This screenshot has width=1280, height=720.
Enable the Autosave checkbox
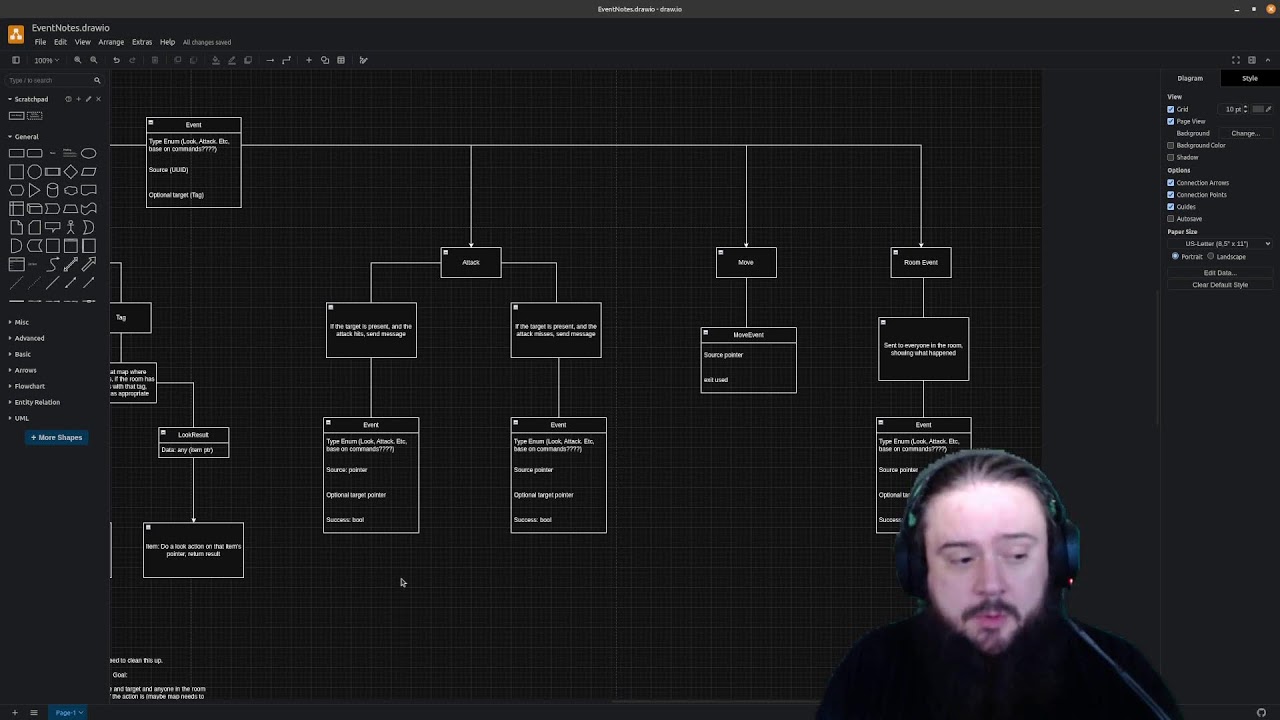(x=1171, y=219)
